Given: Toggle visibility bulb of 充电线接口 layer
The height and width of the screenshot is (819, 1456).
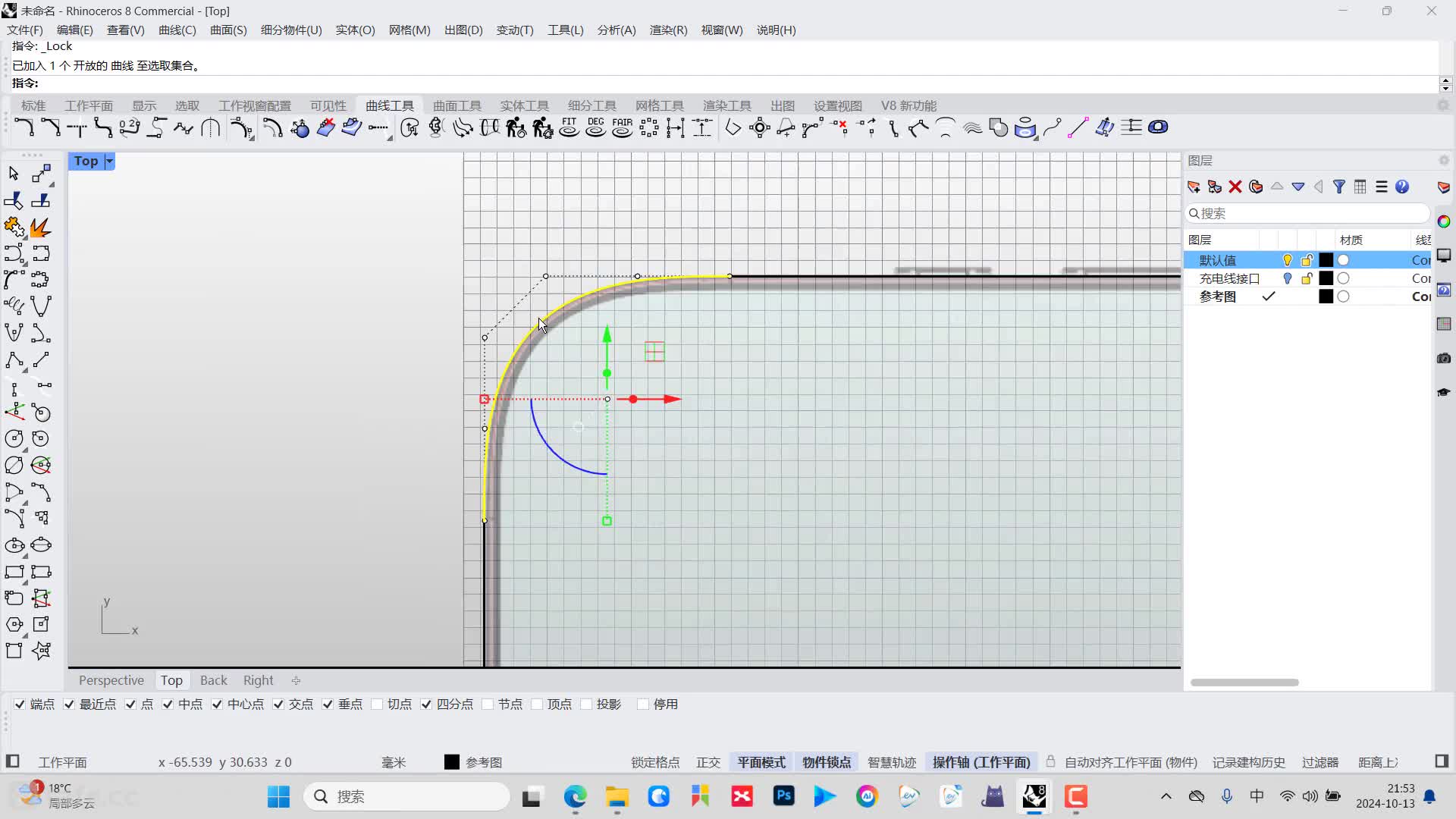Looking at the screenshot, I should pyautogui.click(x=1287, y=278).
